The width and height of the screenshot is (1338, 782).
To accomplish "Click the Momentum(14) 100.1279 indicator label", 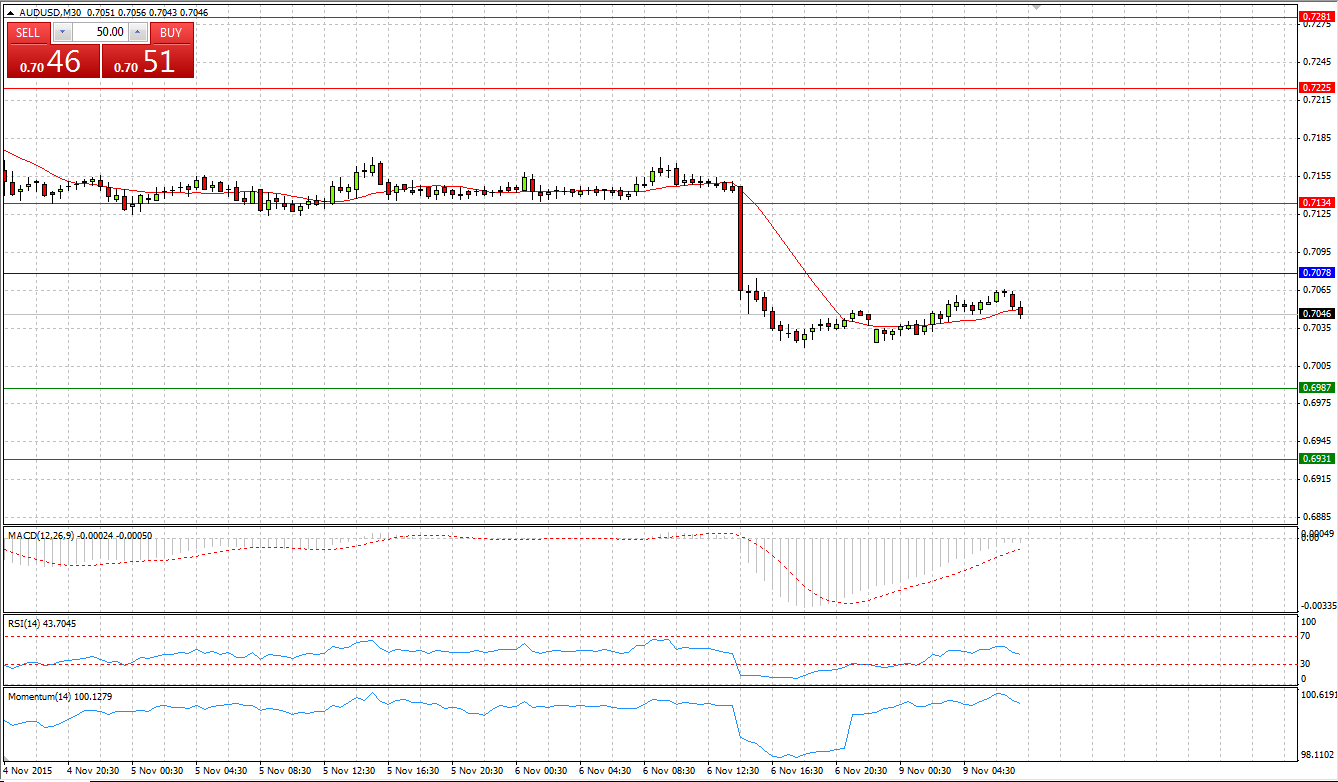I will click(59, 695).
